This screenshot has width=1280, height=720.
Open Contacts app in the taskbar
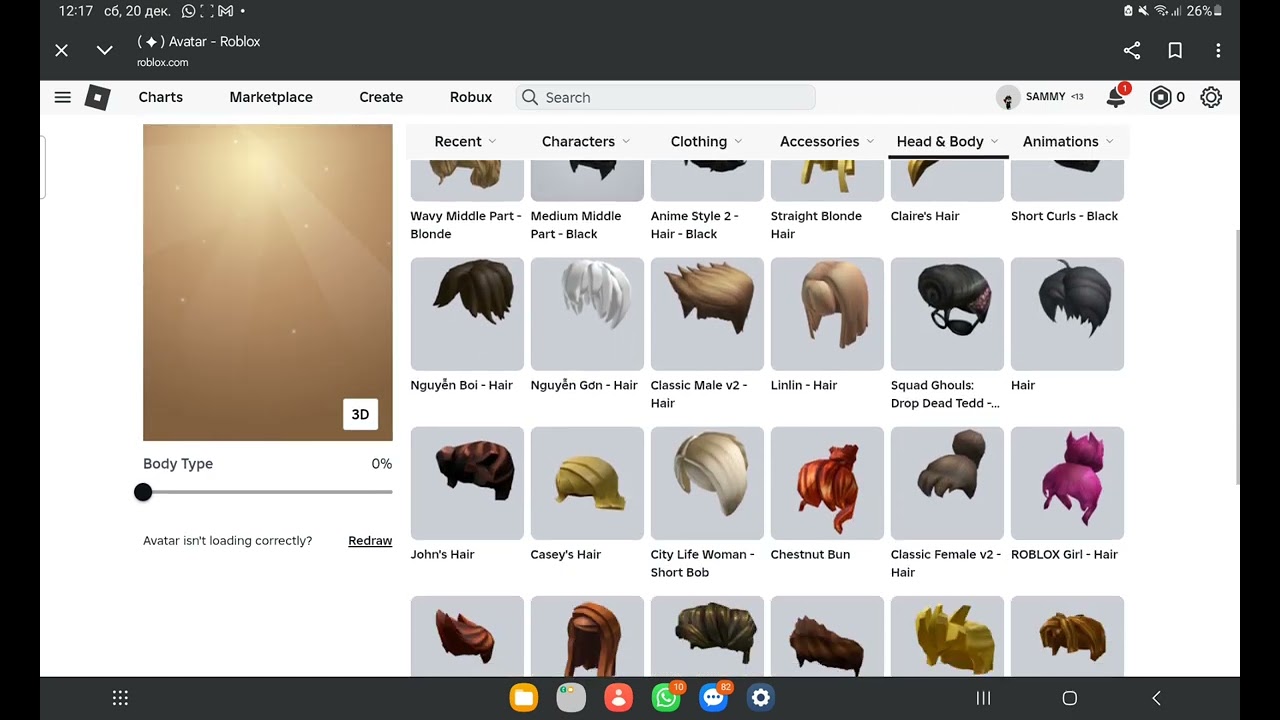point(619,698)
